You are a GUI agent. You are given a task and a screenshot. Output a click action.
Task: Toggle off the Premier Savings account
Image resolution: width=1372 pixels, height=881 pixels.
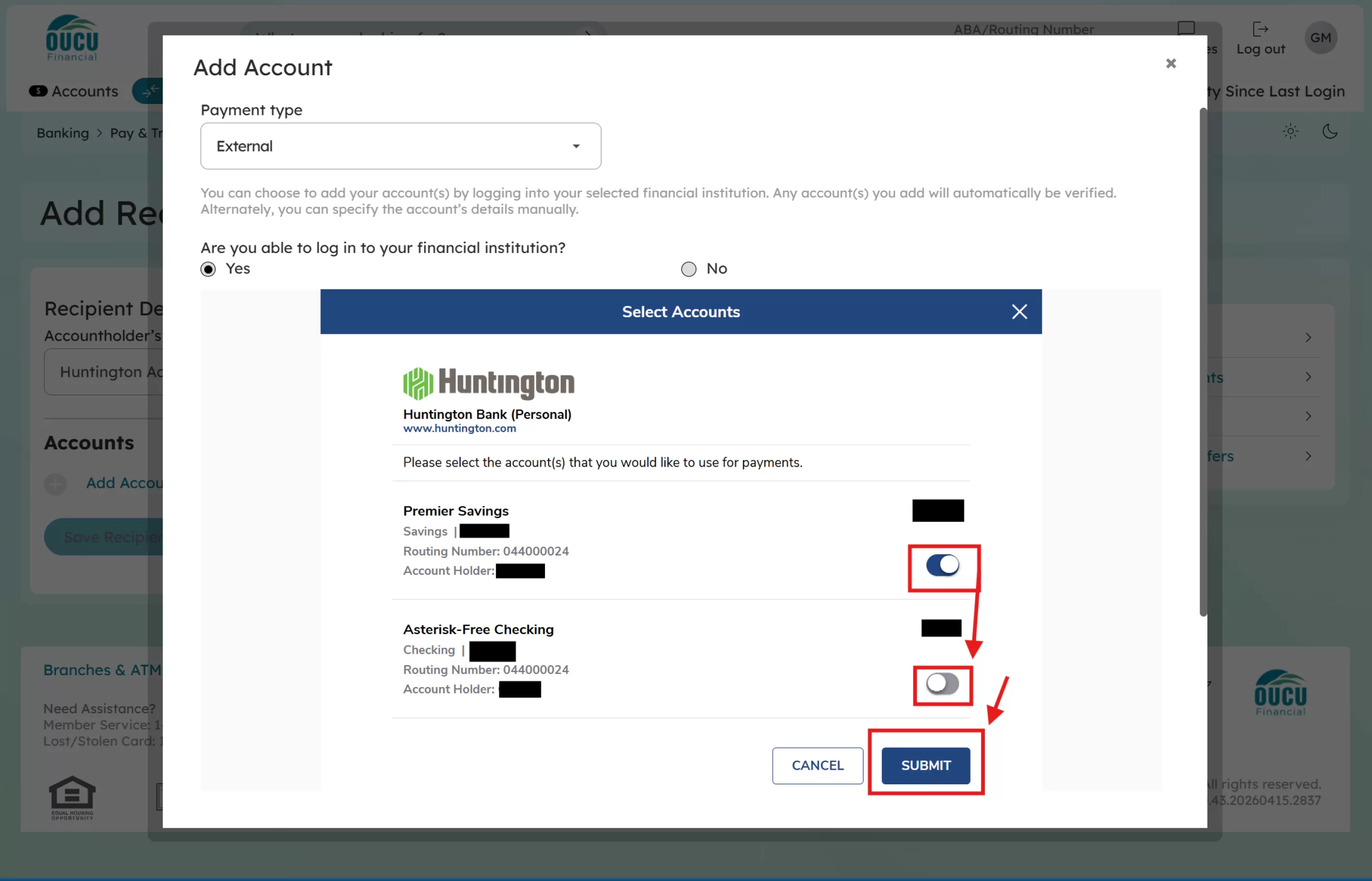[943, 565]
